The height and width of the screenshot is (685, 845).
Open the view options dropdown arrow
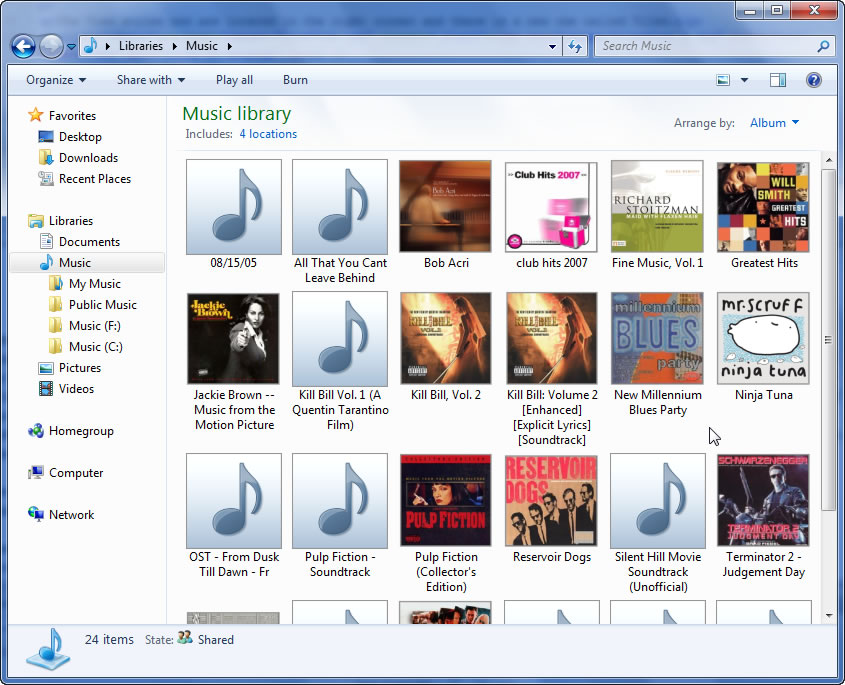744,80
